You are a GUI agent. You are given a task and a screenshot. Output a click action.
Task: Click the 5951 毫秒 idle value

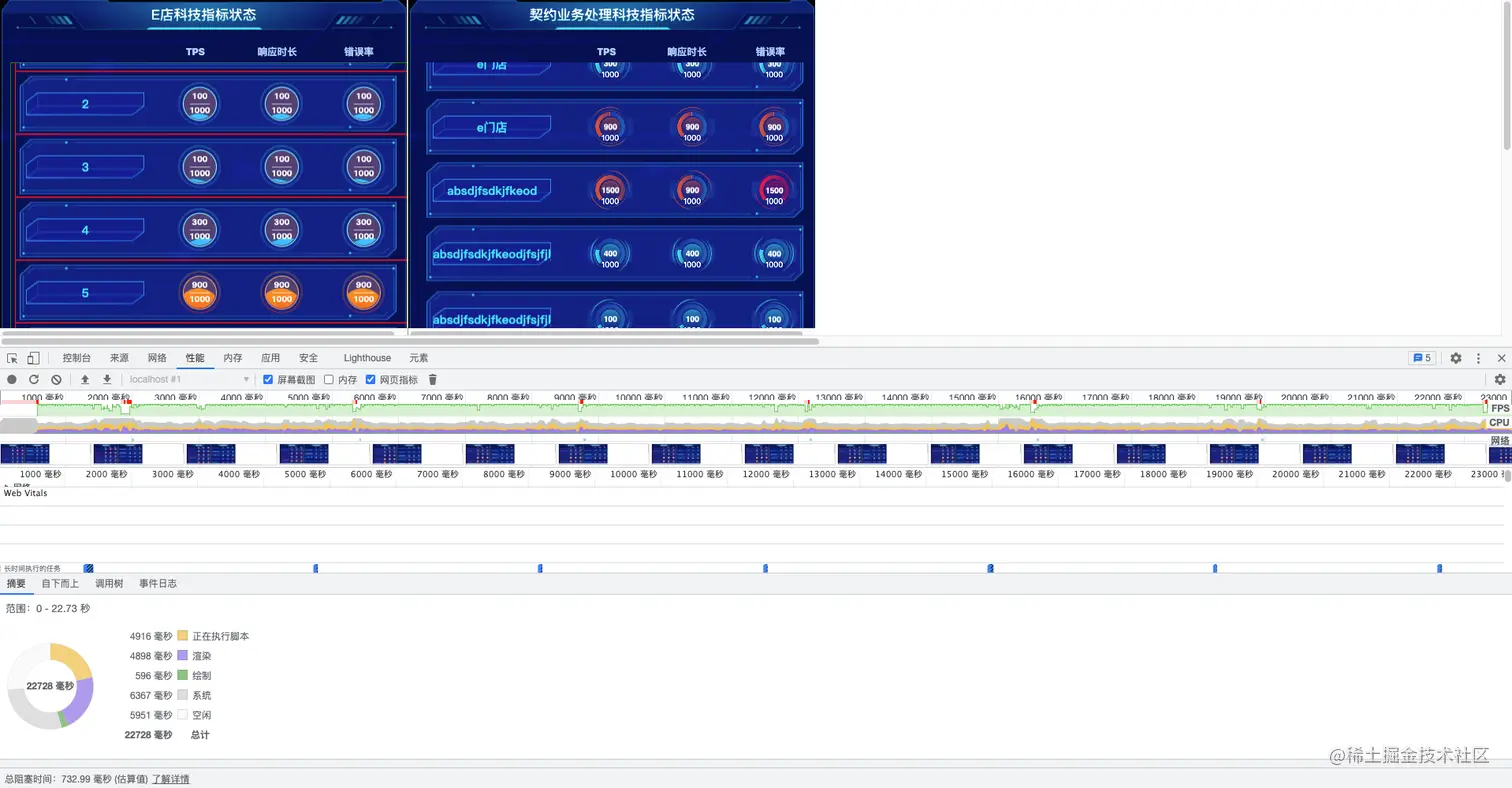tap(151, 715)
